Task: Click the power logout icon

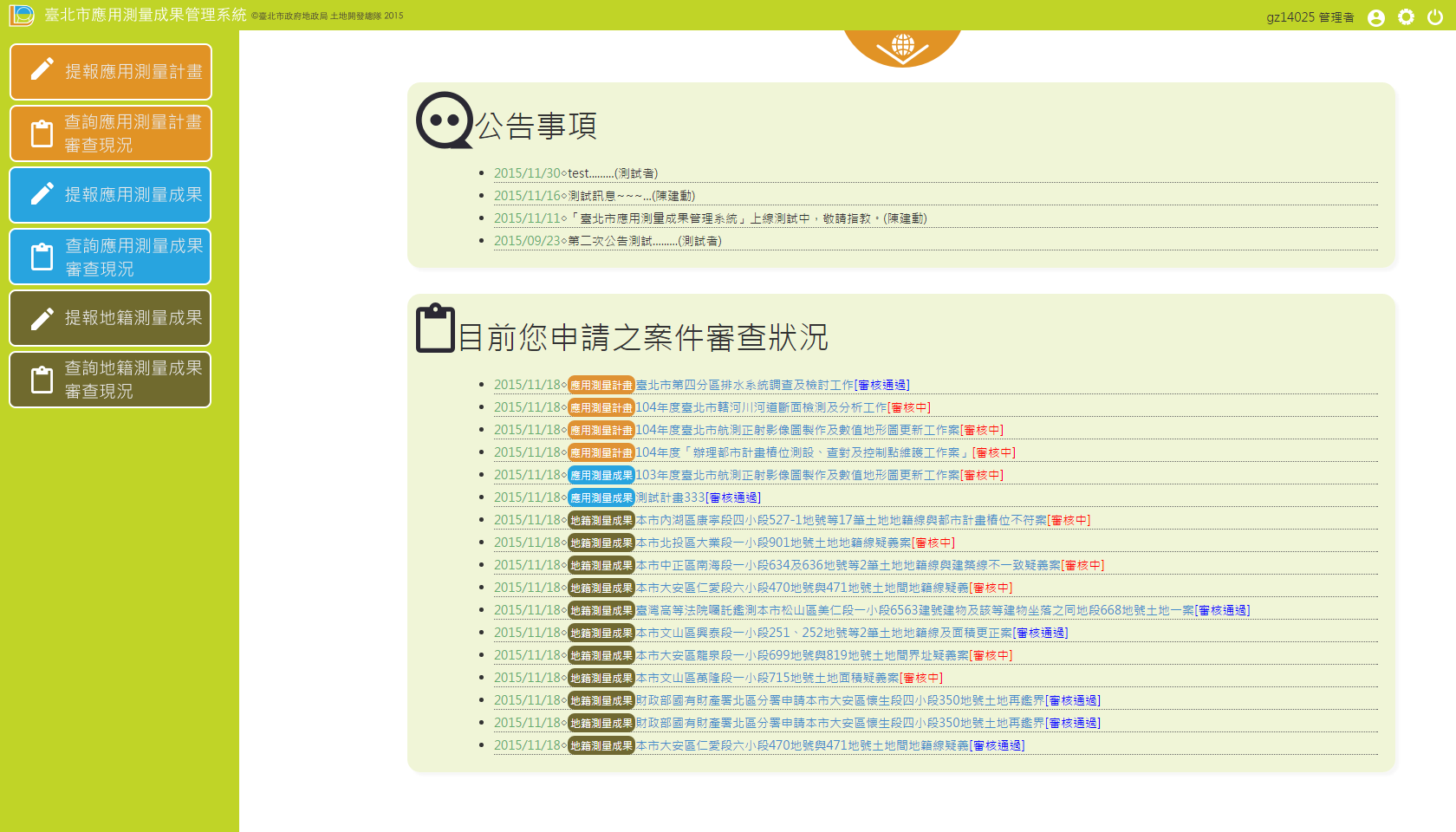Action: click(x=1435, y=17)
